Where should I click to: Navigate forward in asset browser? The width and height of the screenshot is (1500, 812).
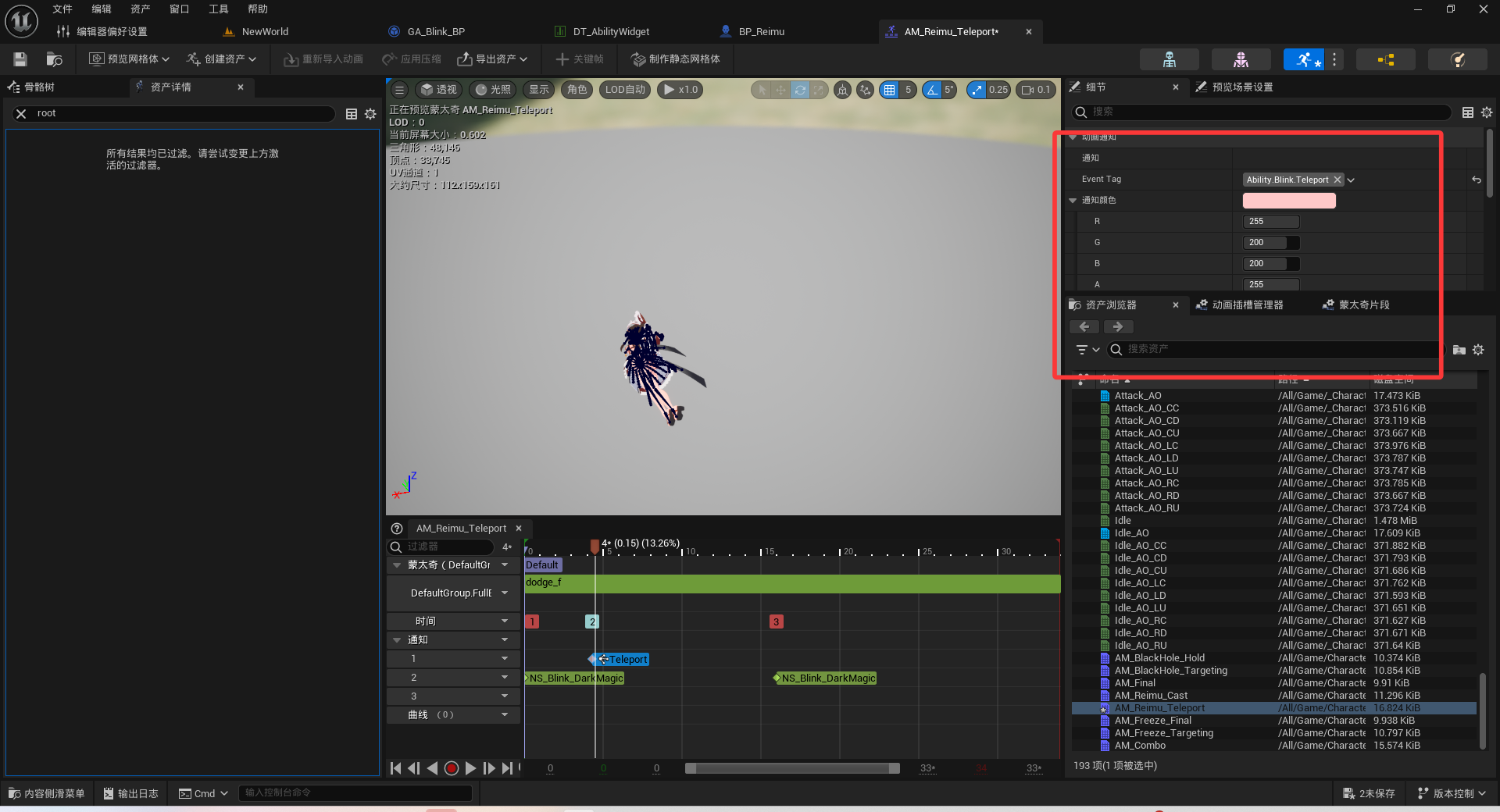[1118, 326]
